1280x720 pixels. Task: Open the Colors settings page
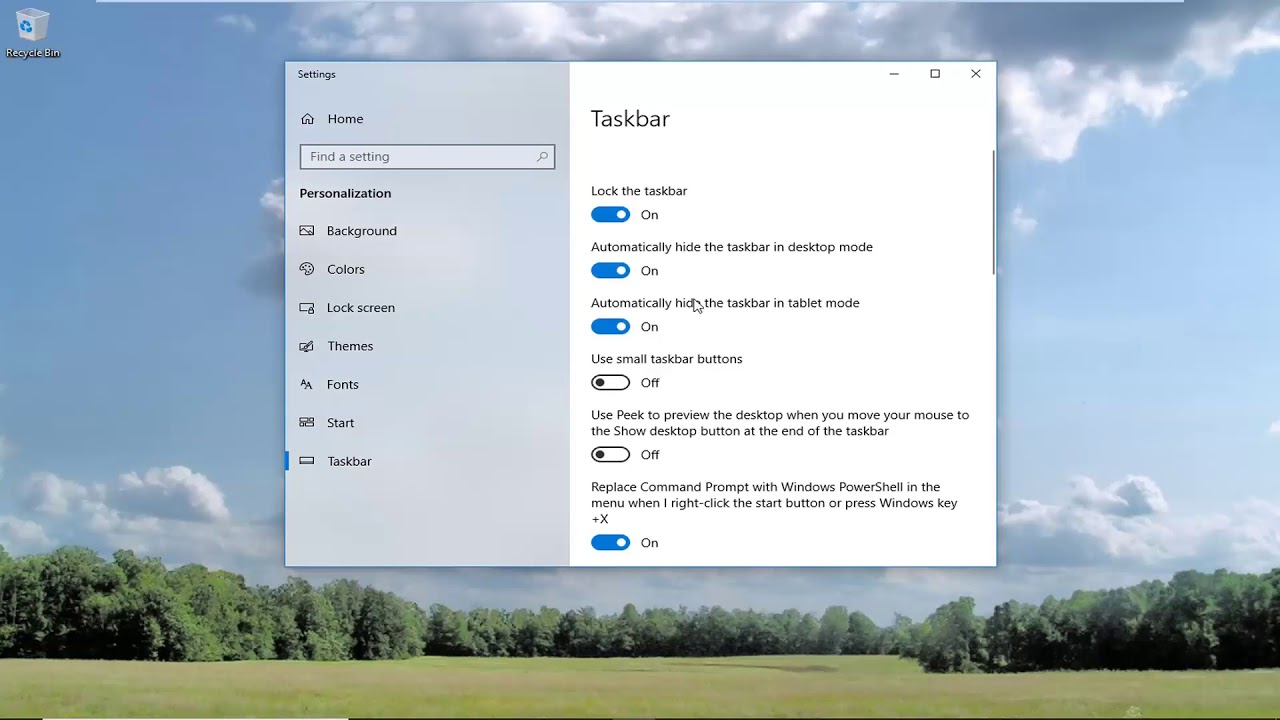tap(427, 269)
